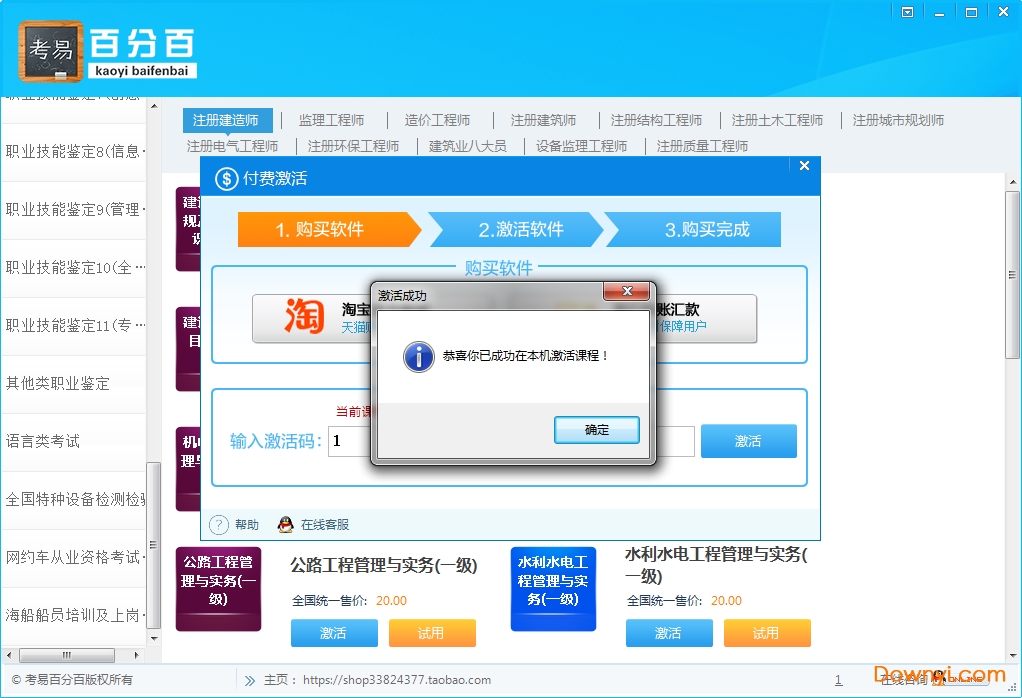This screenshot has height=698, width=1022.
Task: Switch to the 注册电气工程师 tab
Action: pyautogui.click(x=232, y=145)
